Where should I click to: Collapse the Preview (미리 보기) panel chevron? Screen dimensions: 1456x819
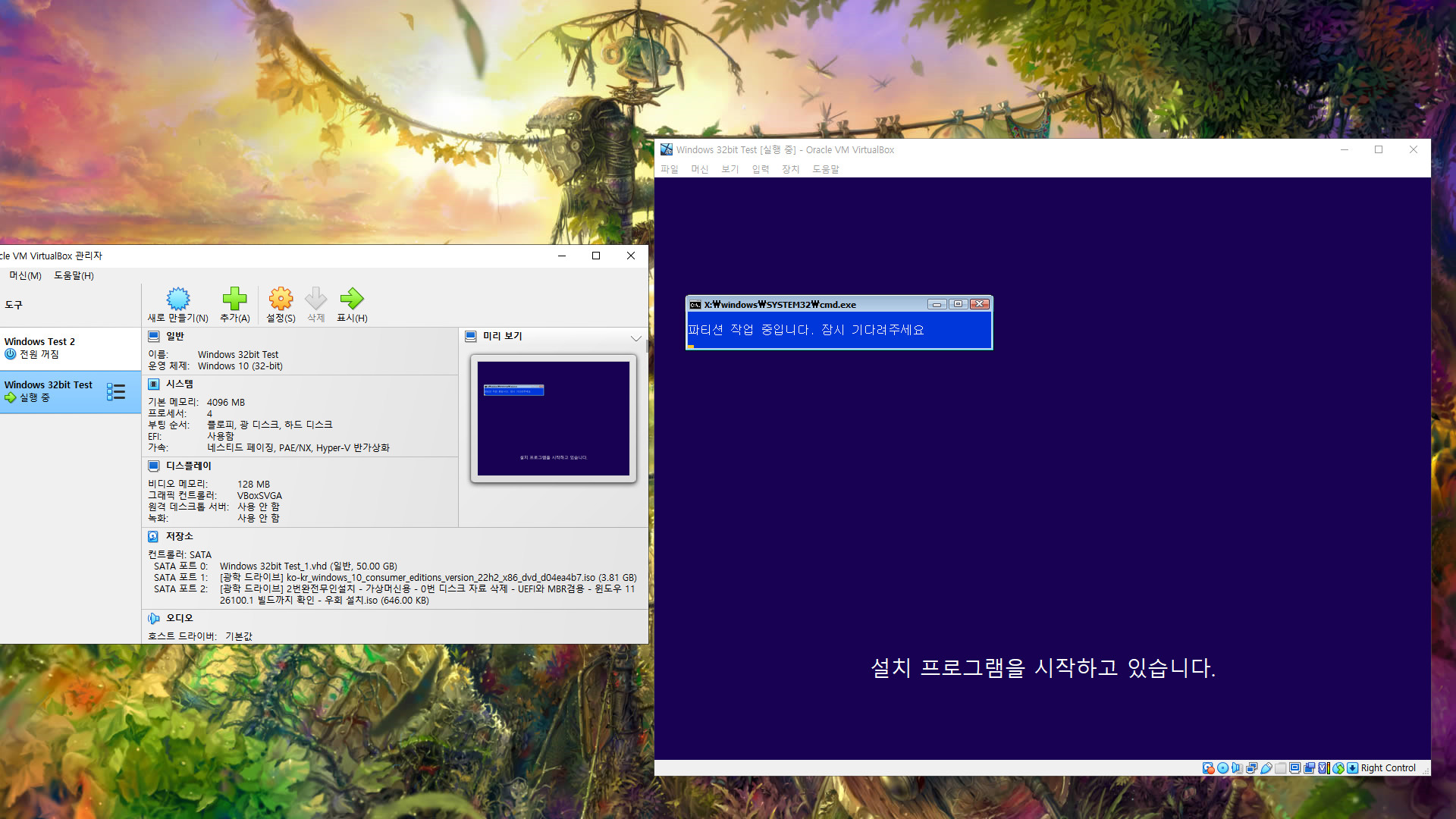pos(635,338)
